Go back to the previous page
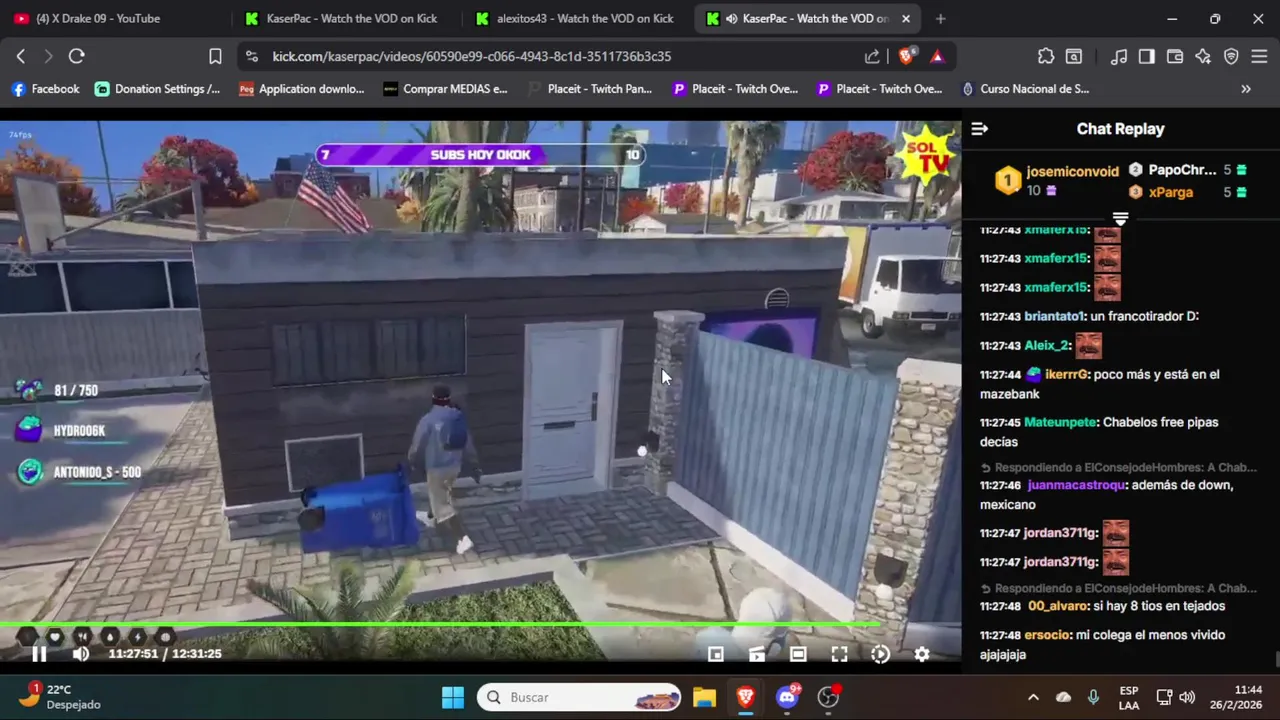Image resolution: width=1280 pixels, height=720 pixels. [x=21, y=57]
